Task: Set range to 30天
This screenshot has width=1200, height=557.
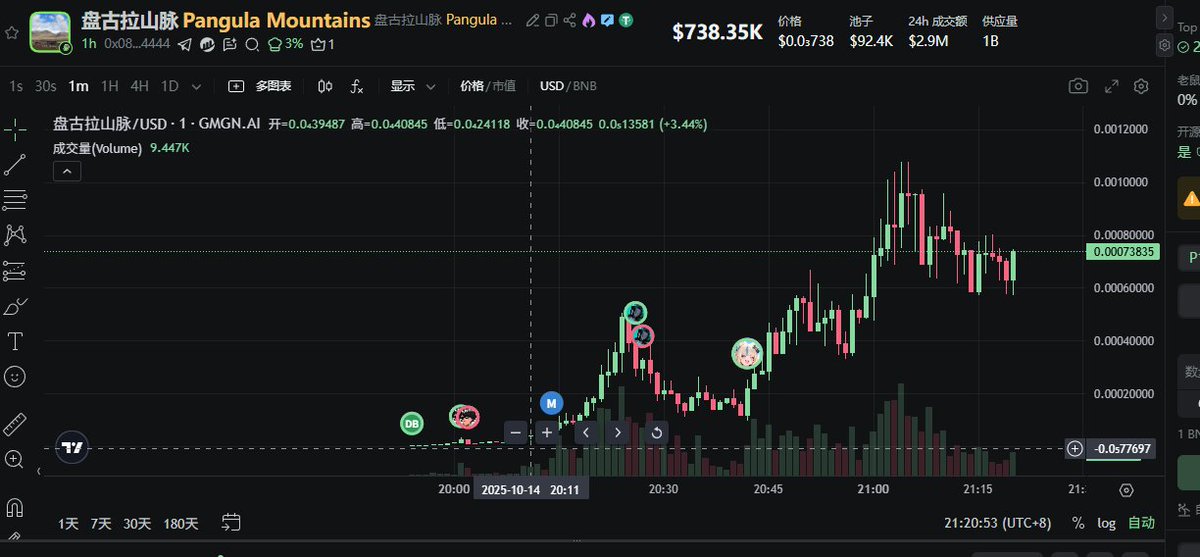Action: 137,523
